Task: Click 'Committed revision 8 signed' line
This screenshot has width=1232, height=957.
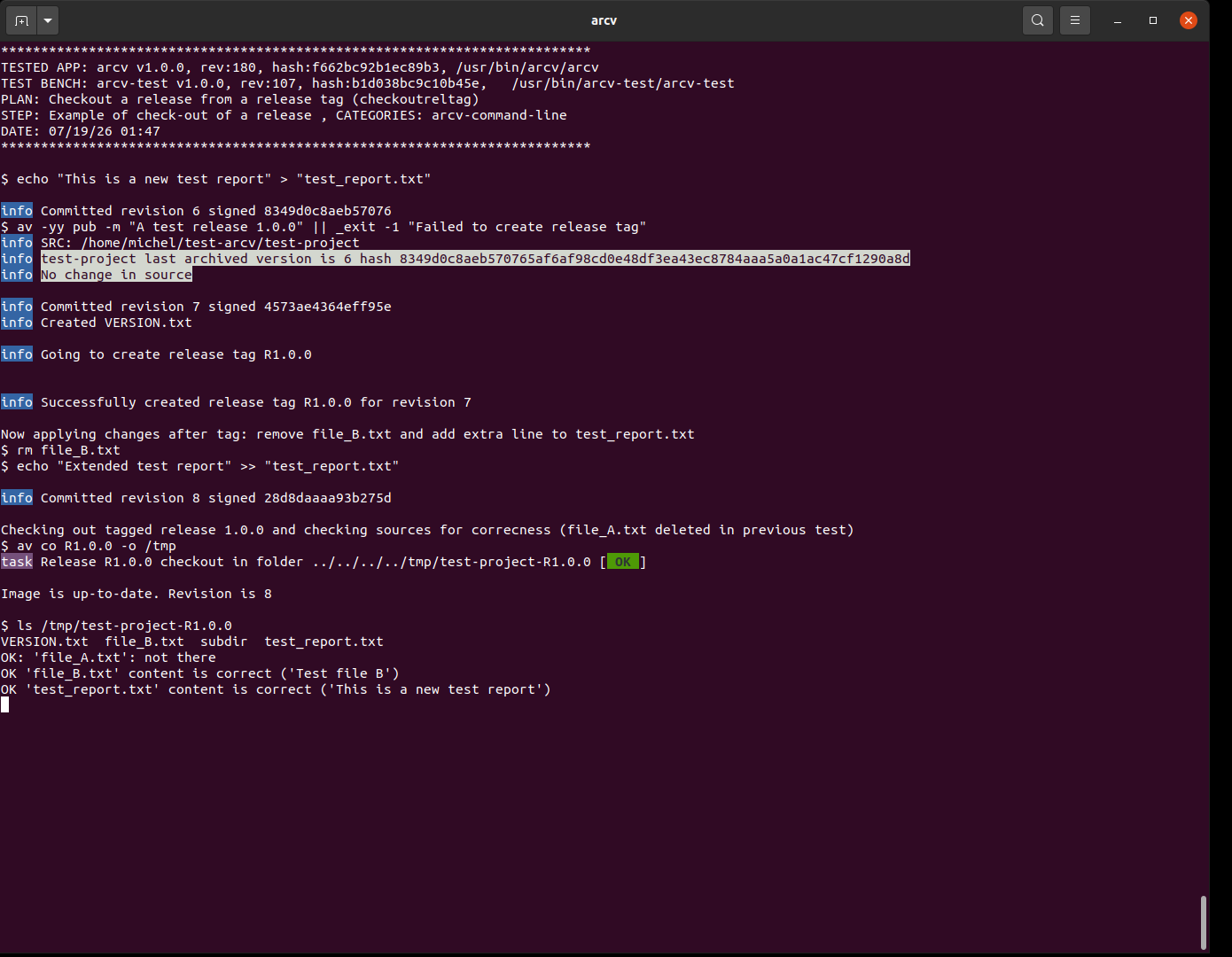Action: (216, 498)
